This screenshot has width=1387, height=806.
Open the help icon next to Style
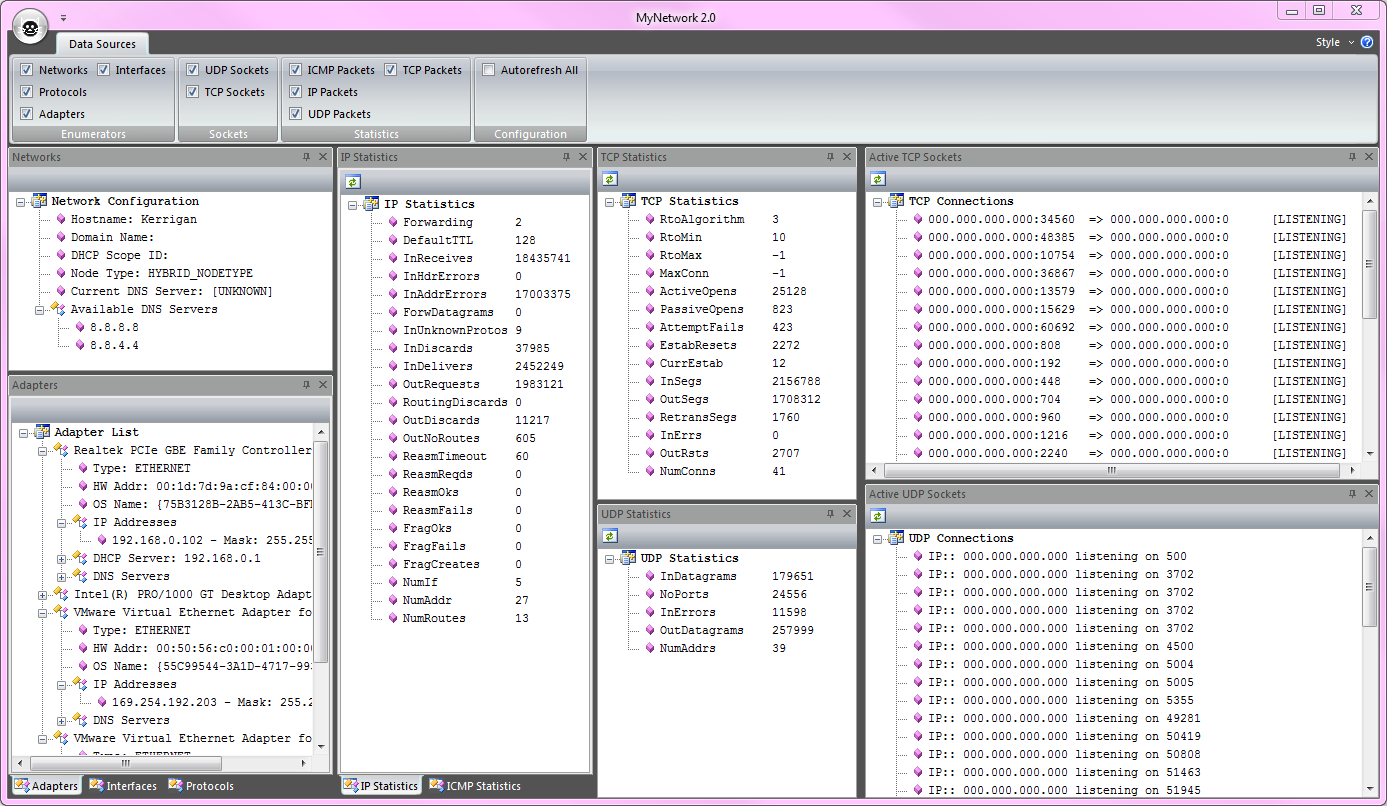1367,42
